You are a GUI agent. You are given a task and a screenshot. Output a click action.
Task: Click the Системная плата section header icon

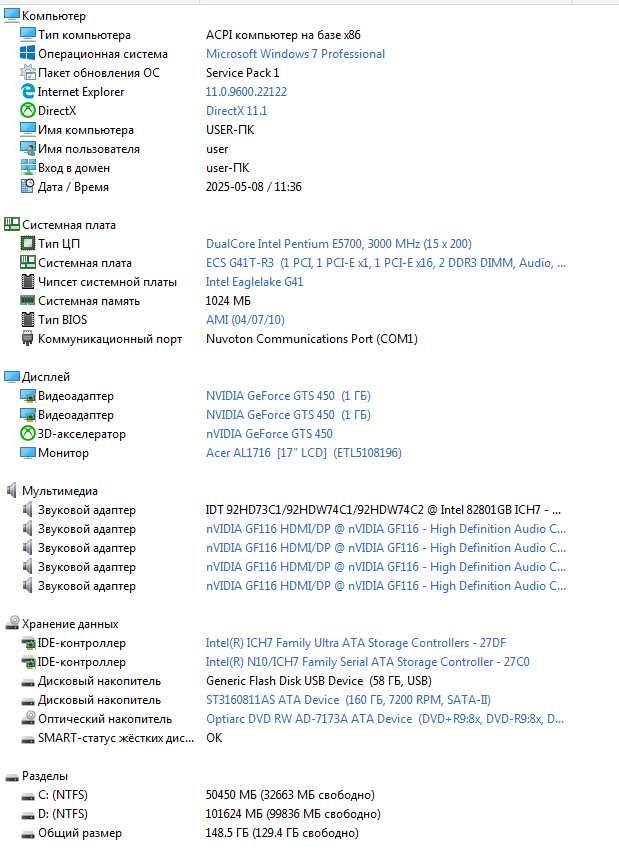(x=11, y=224)
